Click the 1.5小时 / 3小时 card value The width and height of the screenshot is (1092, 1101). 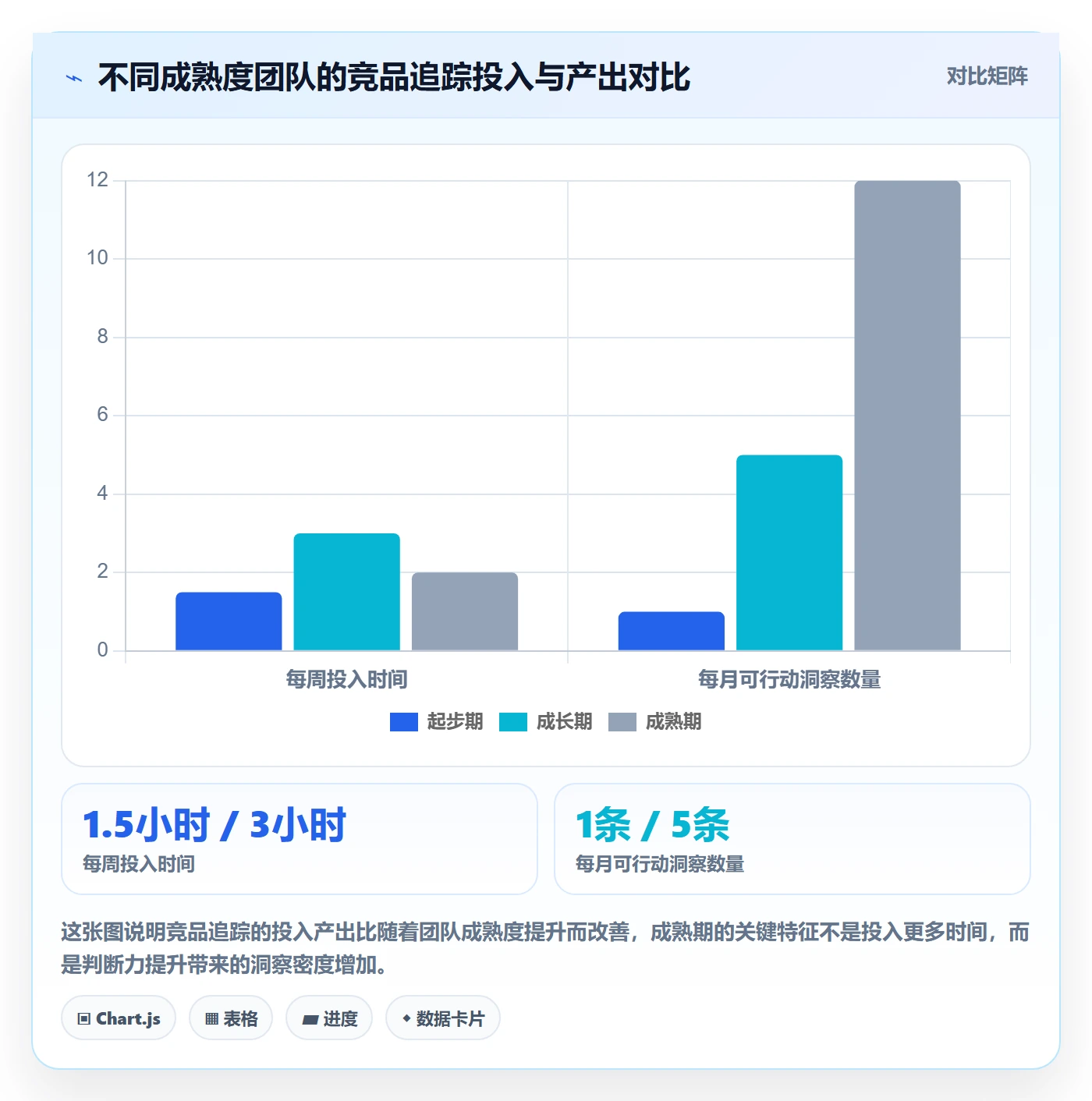[x=214, y=825]
